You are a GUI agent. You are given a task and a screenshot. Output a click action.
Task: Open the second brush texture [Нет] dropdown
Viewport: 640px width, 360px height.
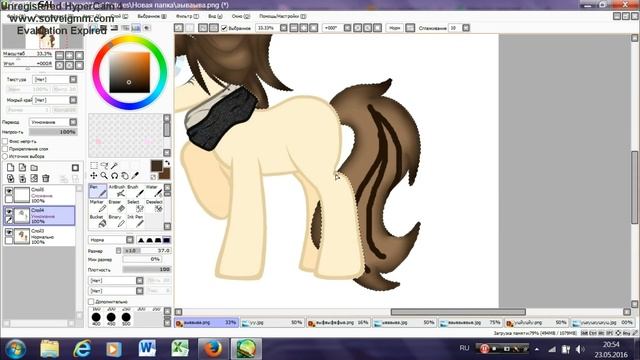tap(140, 291)
